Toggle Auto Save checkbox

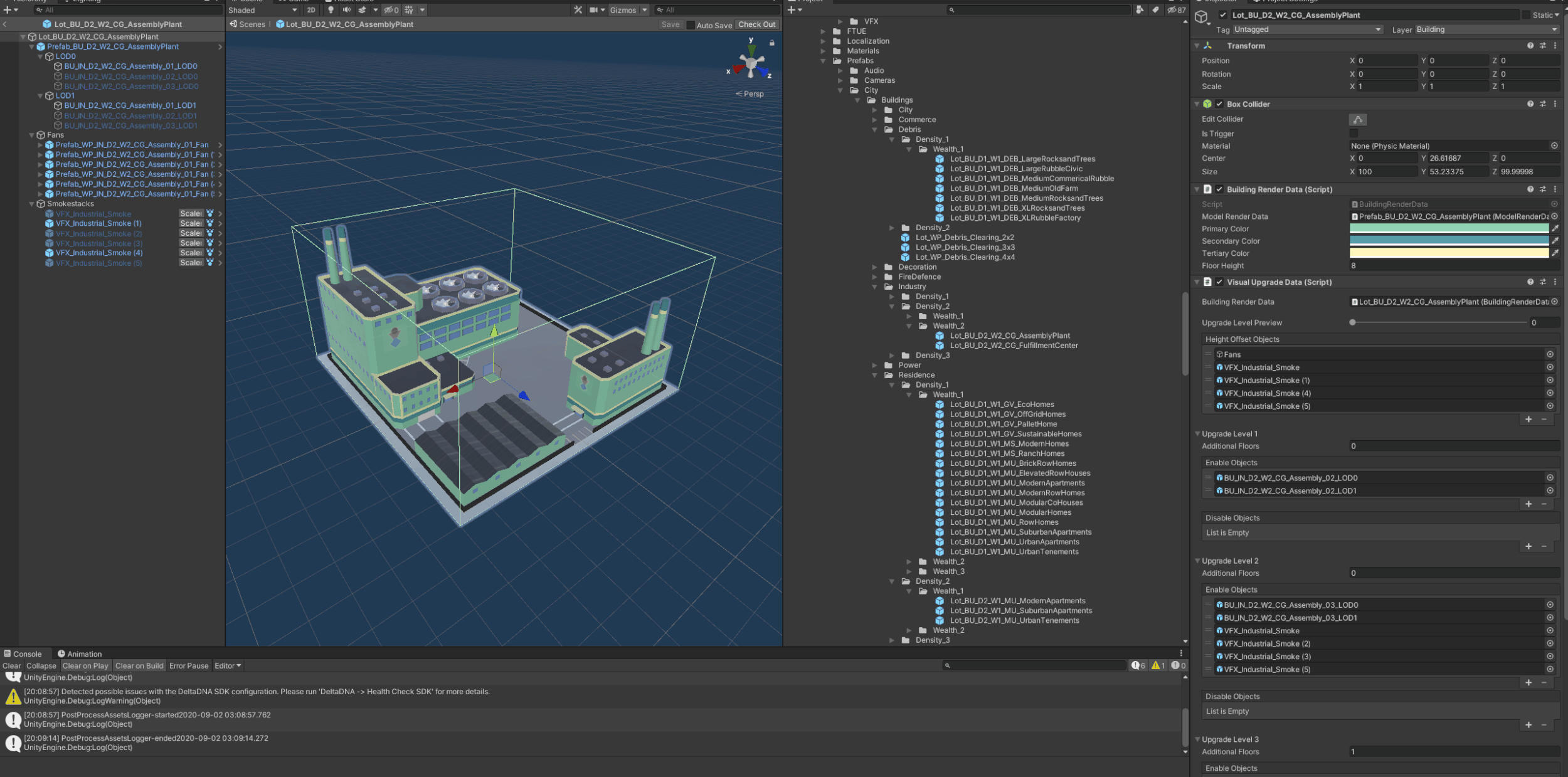(691, 25)
